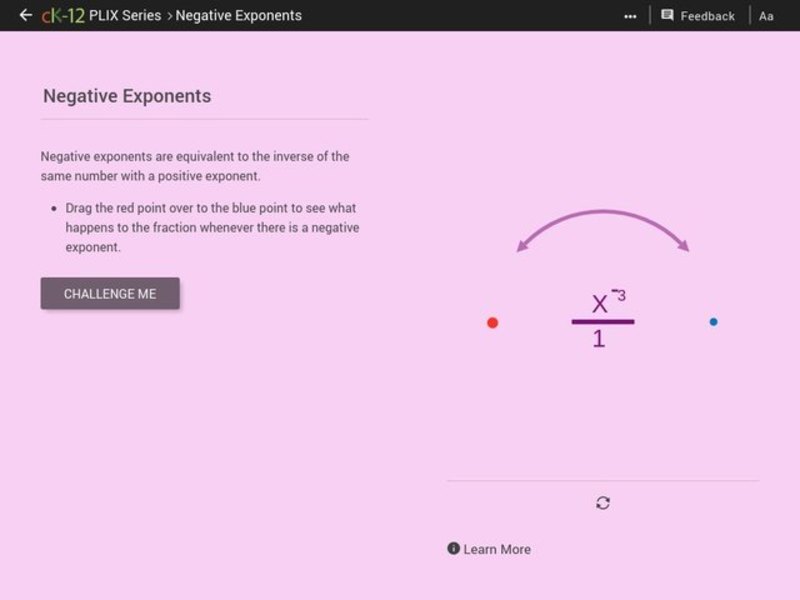Select the red draggable point
The height and width of the screenshot is (600, 800).
pos(491,322)
